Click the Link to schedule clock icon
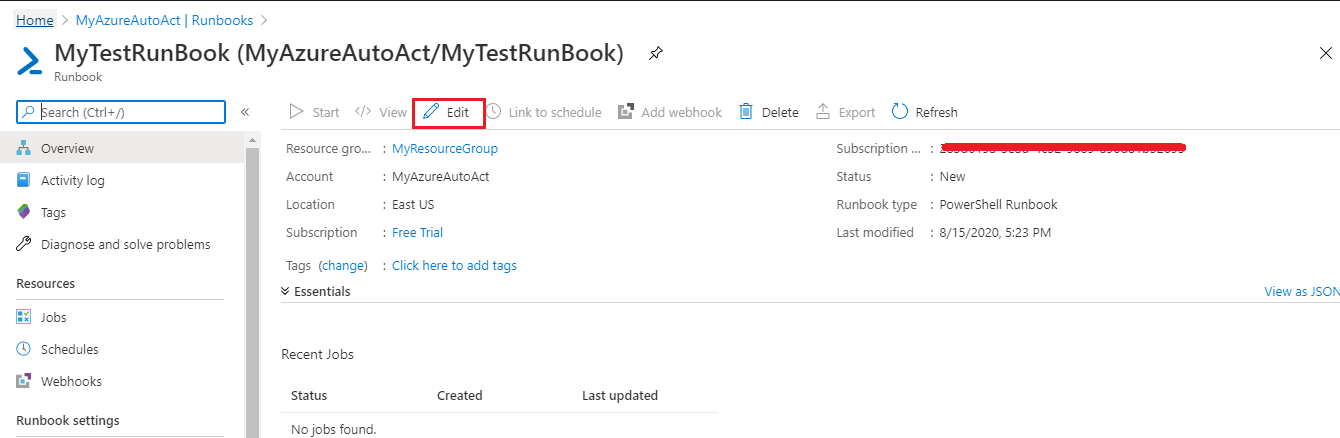This screenshot has height=438, width=1340. 494,112
